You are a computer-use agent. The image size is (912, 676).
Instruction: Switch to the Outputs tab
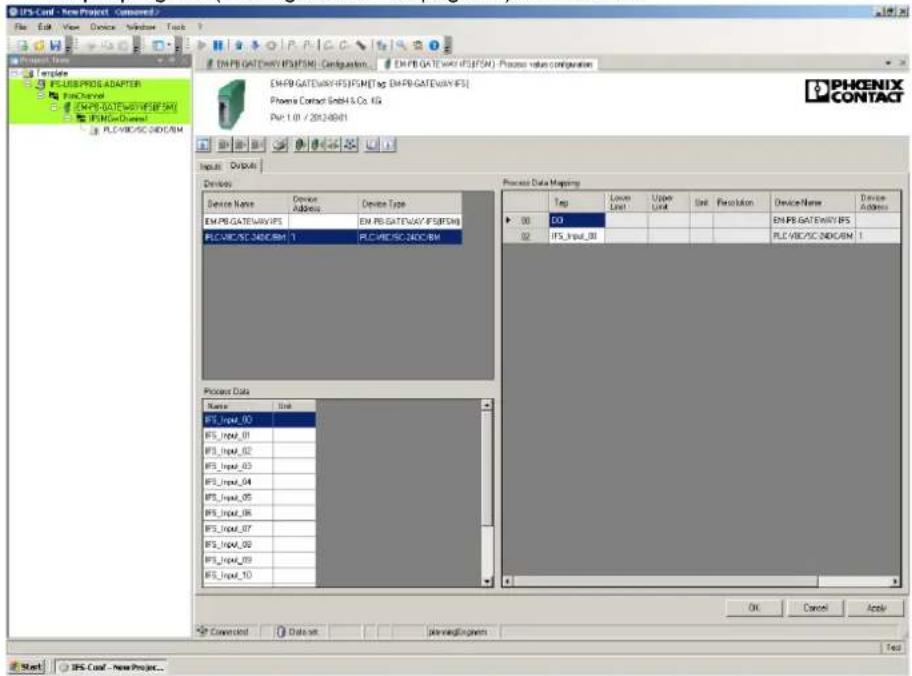[243, 166]
